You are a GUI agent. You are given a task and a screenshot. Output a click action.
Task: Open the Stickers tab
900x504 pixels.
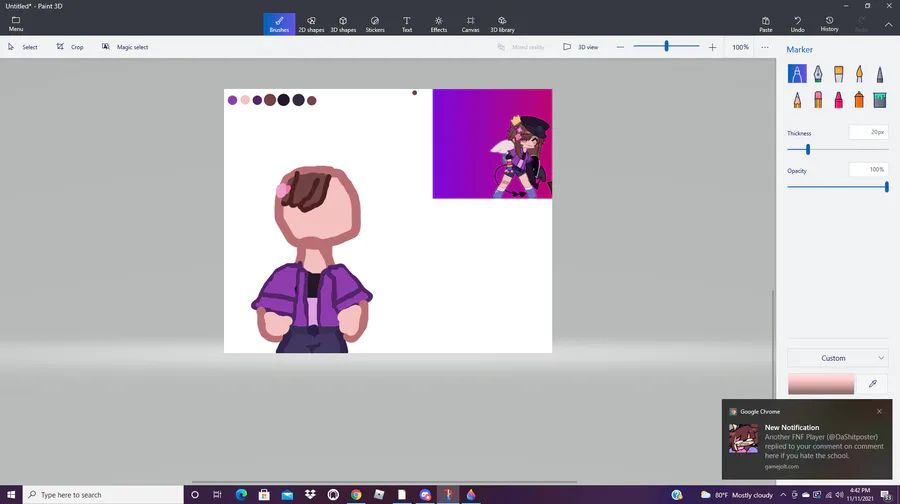click(x=375, y=24)
